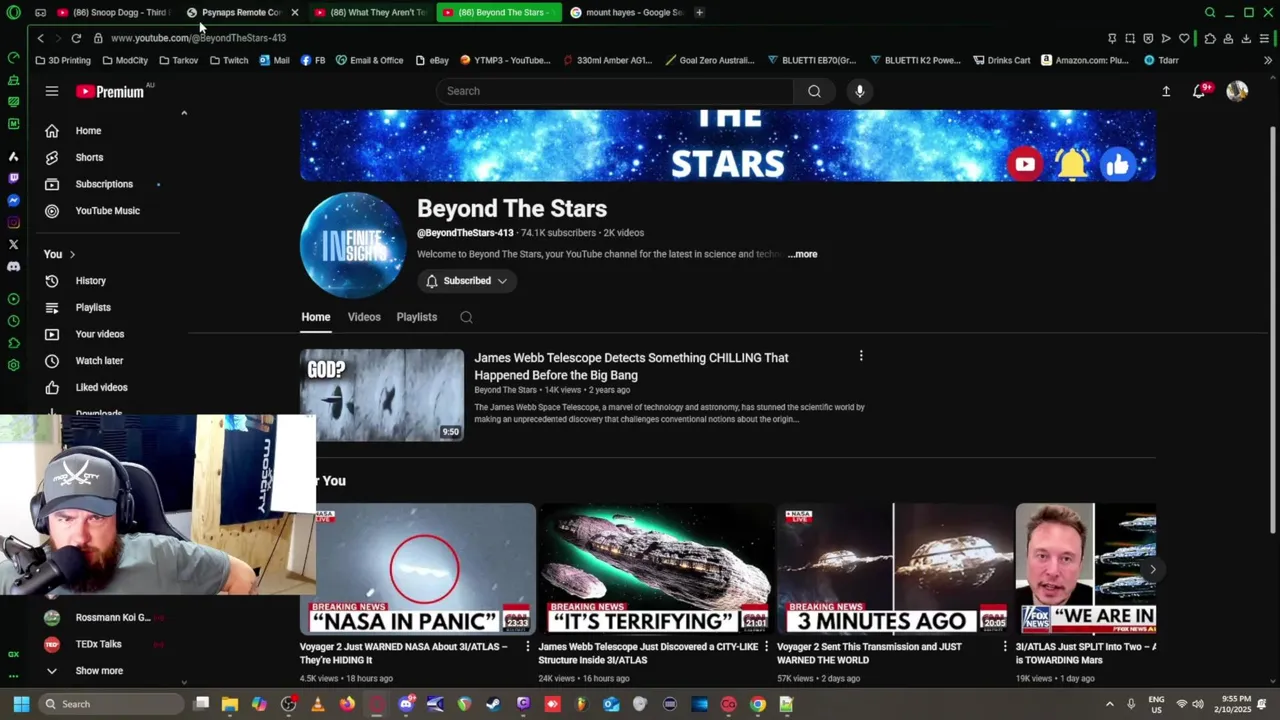Close the Psynaps Remote tab
Image resolution: width=1280 pixels, height=720 pixels.
coord(294,13)
